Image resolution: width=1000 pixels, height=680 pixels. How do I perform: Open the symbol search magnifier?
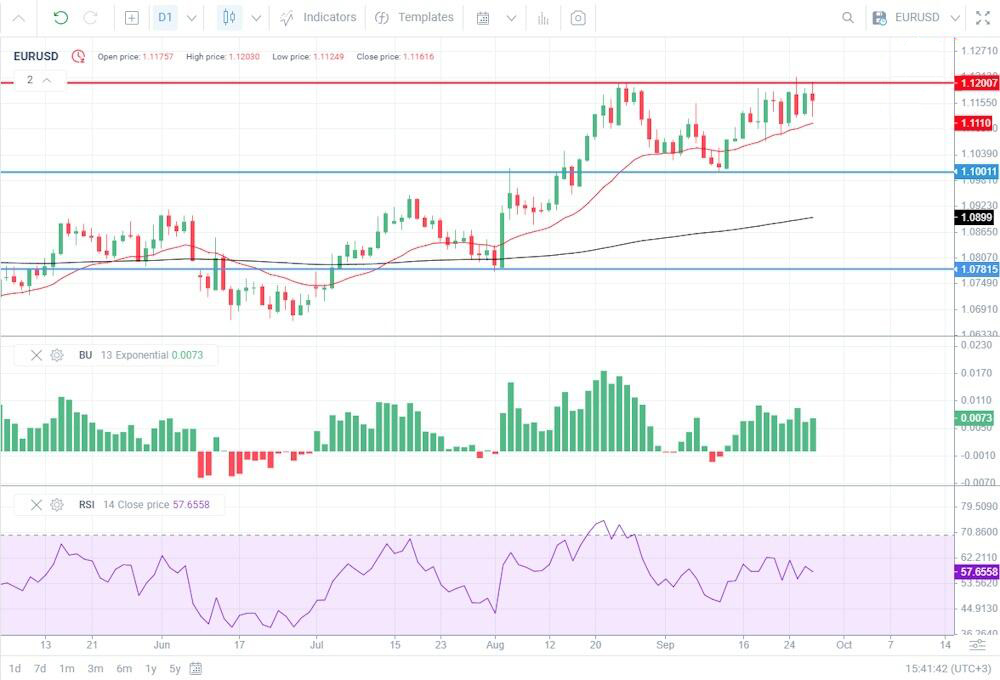pos(848,18)
